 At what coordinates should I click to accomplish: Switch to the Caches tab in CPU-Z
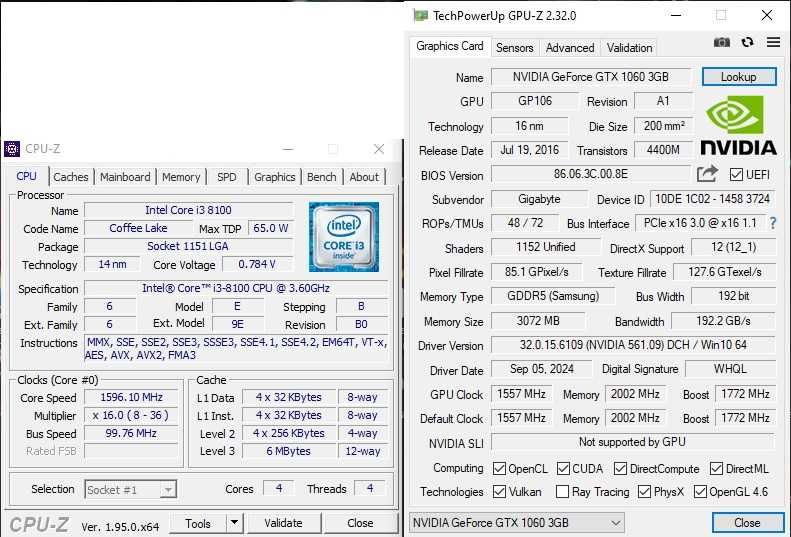click(71, 177)
